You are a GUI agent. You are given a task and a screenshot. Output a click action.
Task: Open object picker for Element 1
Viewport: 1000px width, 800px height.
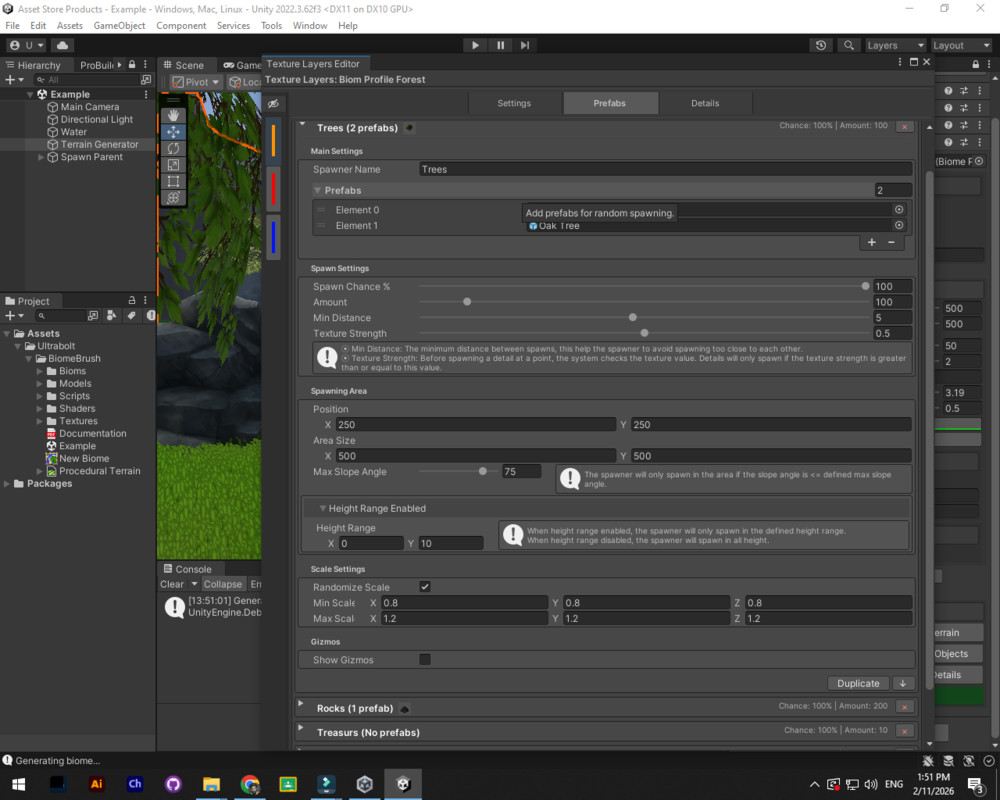(899, 225)
